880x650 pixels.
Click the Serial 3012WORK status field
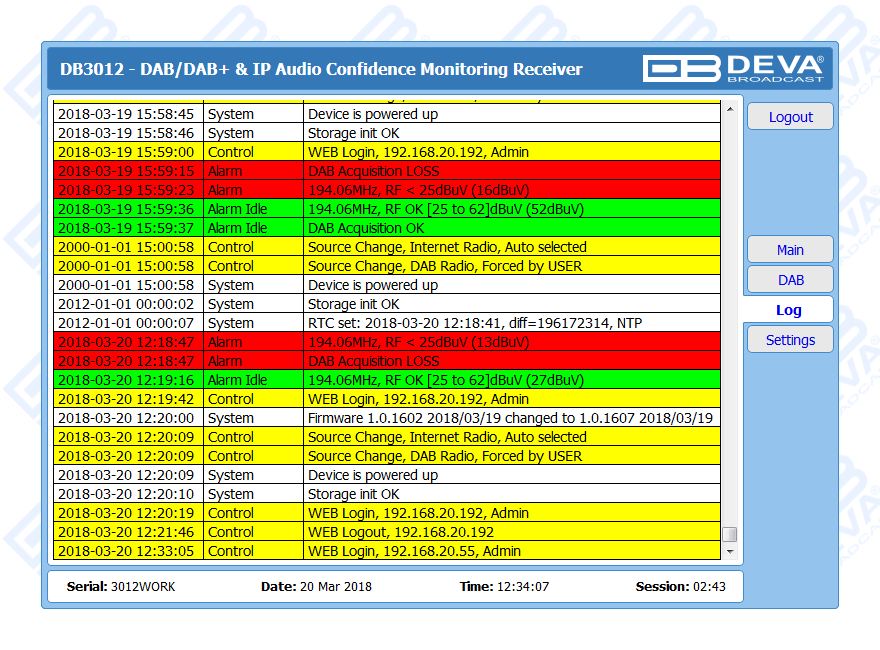(121, 587)
